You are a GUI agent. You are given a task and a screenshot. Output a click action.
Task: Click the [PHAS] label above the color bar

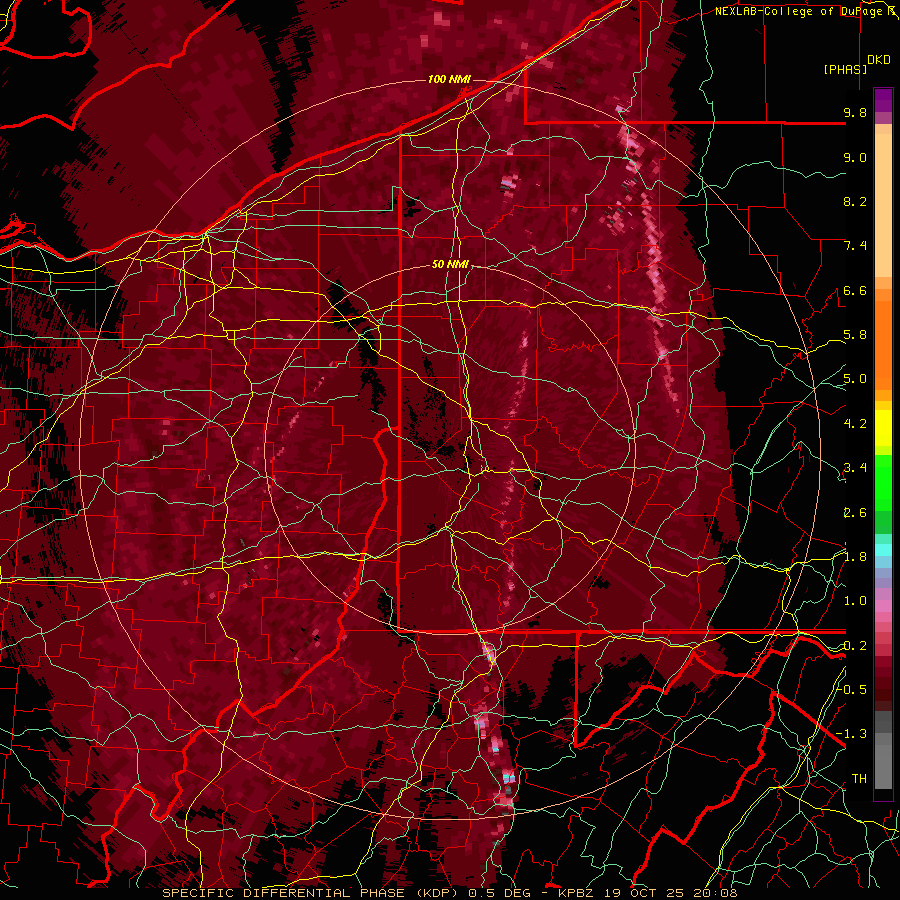845,69
